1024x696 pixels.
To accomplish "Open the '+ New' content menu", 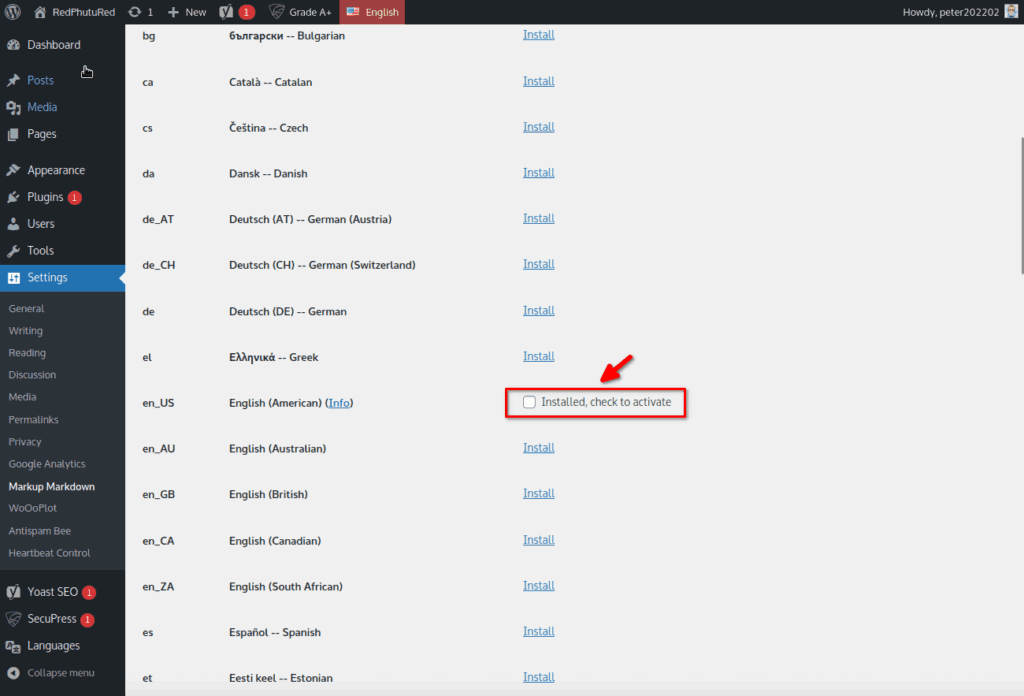I will tap(187, 12).
